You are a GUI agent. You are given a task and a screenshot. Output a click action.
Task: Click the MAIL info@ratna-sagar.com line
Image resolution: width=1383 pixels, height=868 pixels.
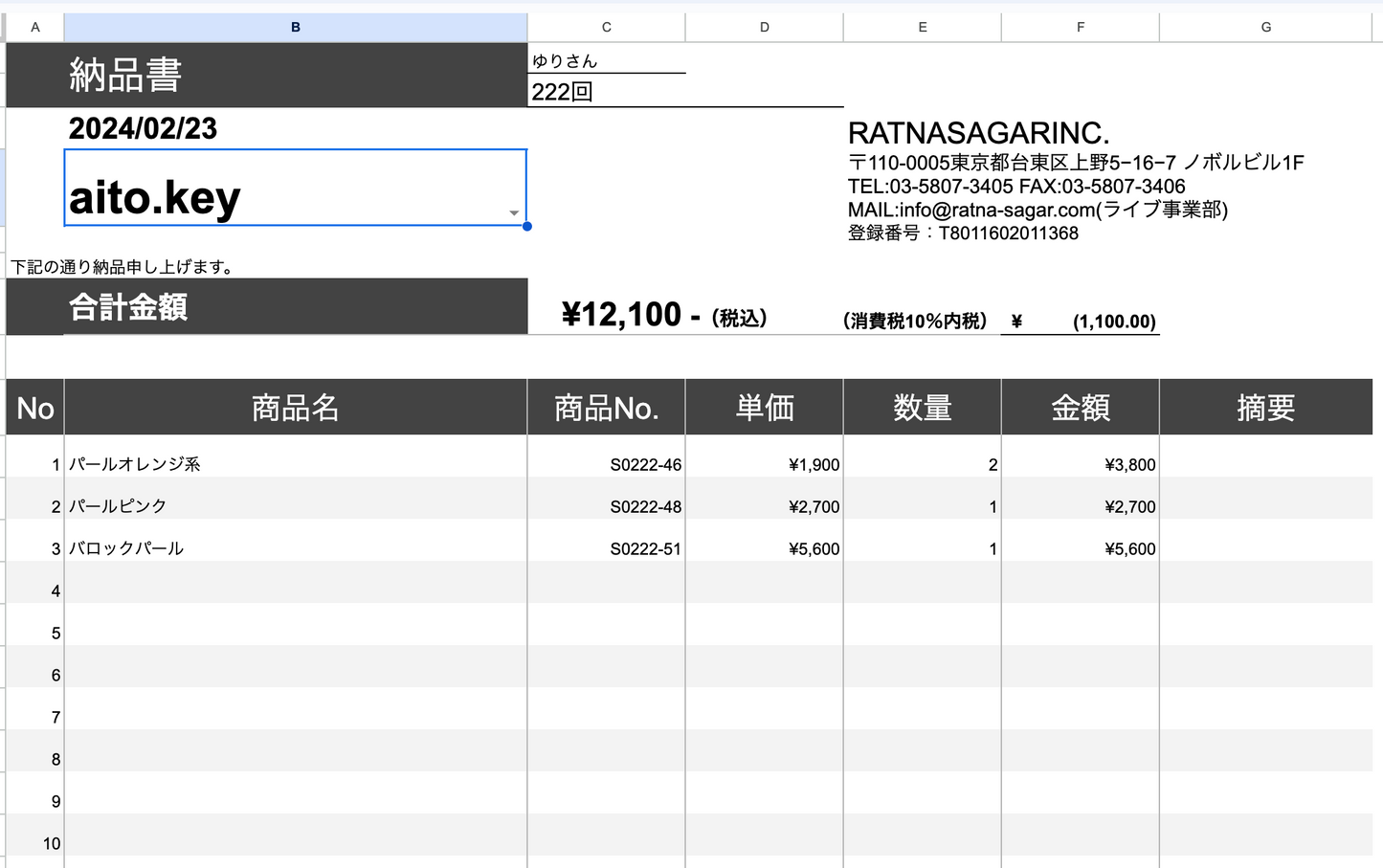click(x=1037, y=210)
